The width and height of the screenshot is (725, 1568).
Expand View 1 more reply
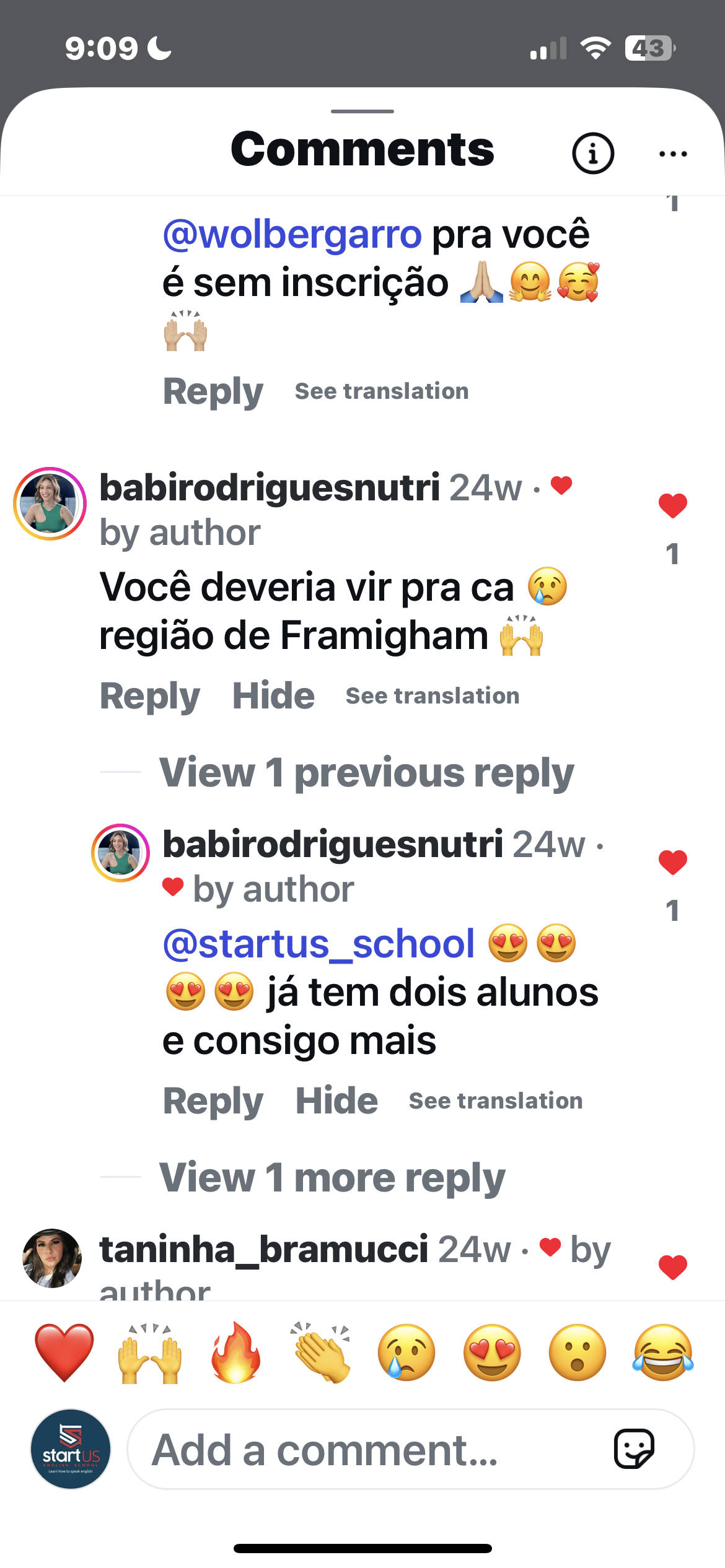332,1177
